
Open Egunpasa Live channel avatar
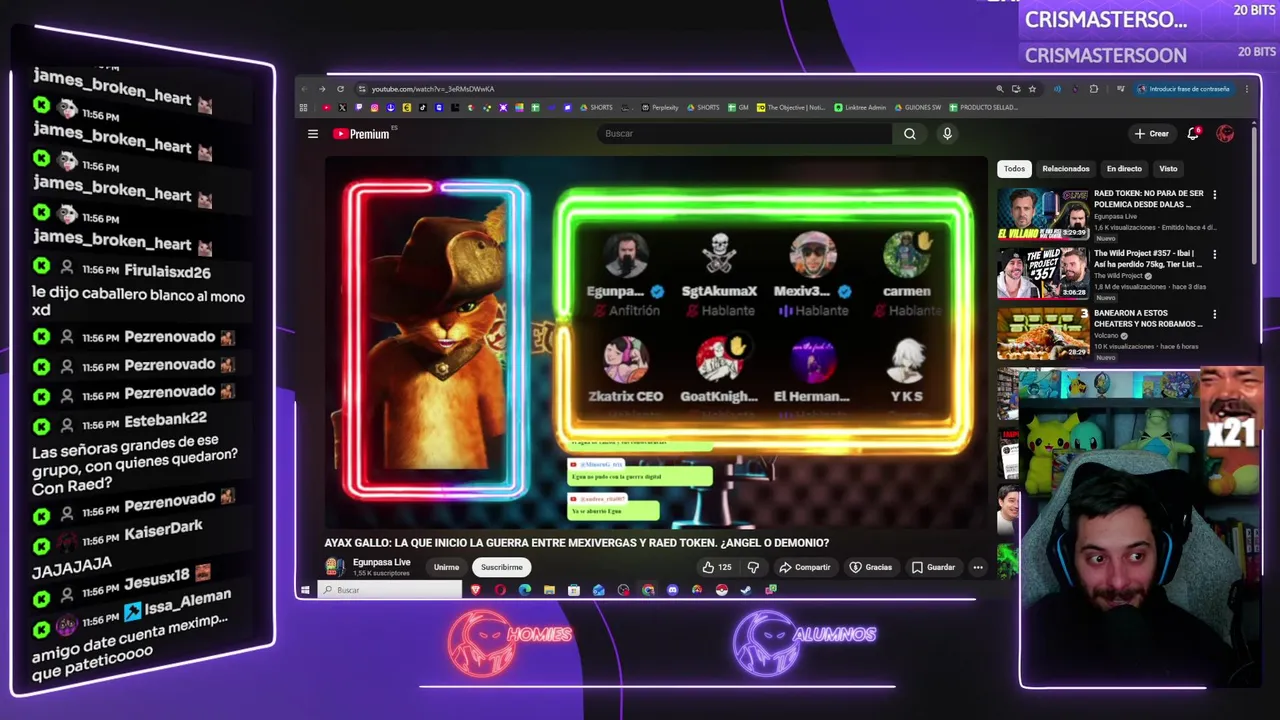tap(335, 567)
